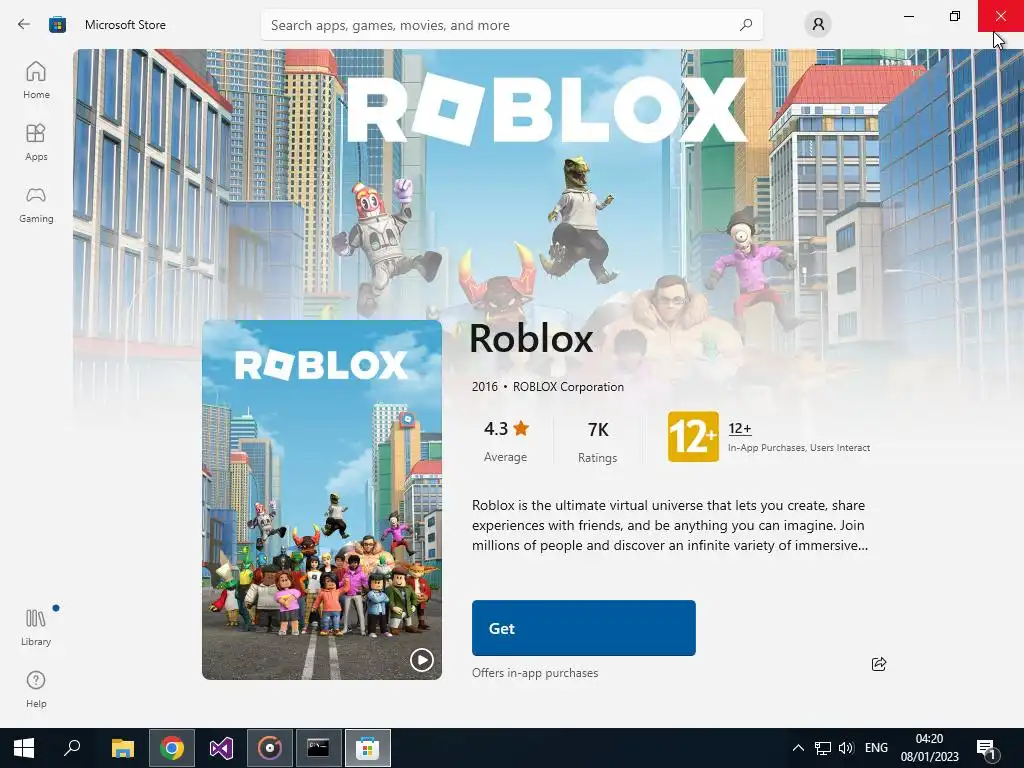Image resolution: width=1024 pixels, height=768 pixels.
Task: Click the 'Offers in-app purchases' text
Action: pyautogui.click(x=535, y=673)
